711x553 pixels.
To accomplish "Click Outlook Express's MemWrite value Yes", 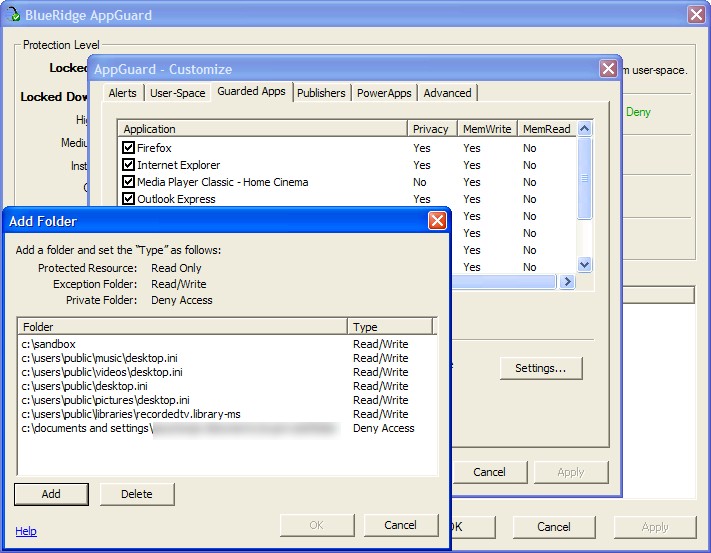I will pos(472,199).
